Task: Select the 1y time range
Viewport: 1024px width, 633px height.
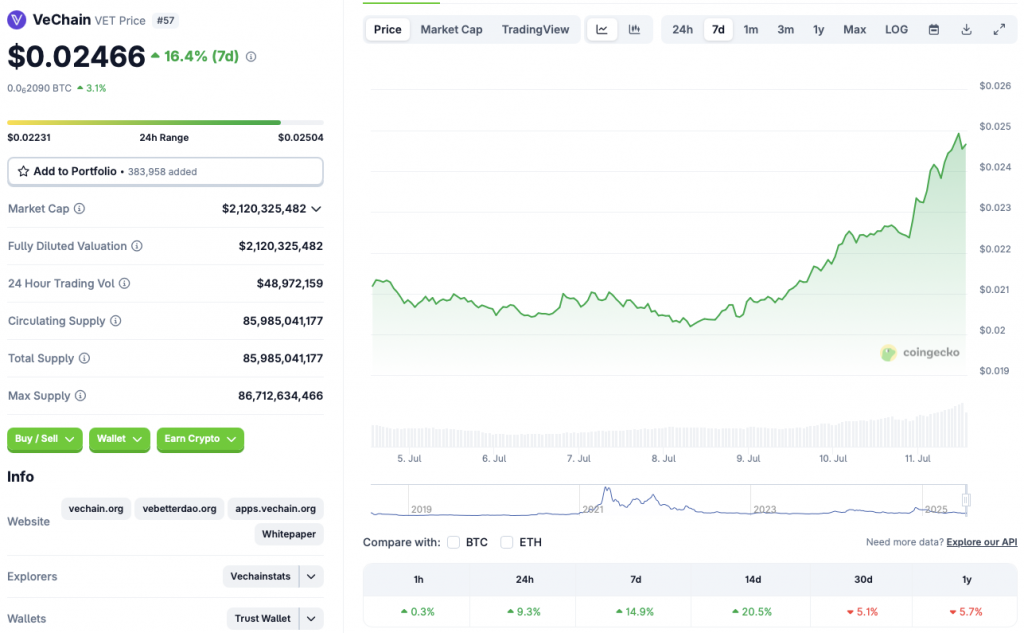Action: click(x=818, y=29)
